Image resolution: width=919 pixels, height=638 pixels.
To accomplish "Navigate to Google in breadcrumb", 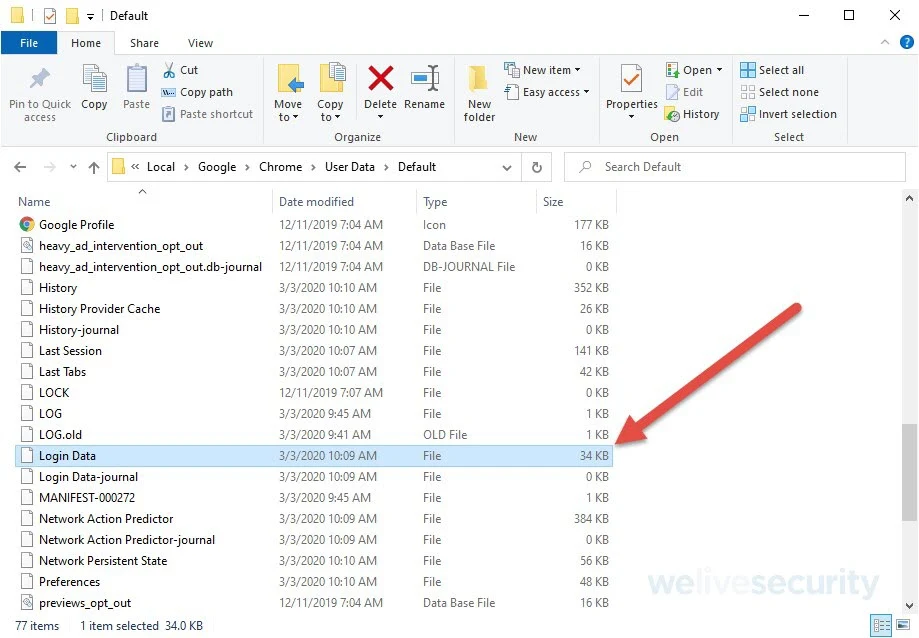I will (x=217, y=167).
